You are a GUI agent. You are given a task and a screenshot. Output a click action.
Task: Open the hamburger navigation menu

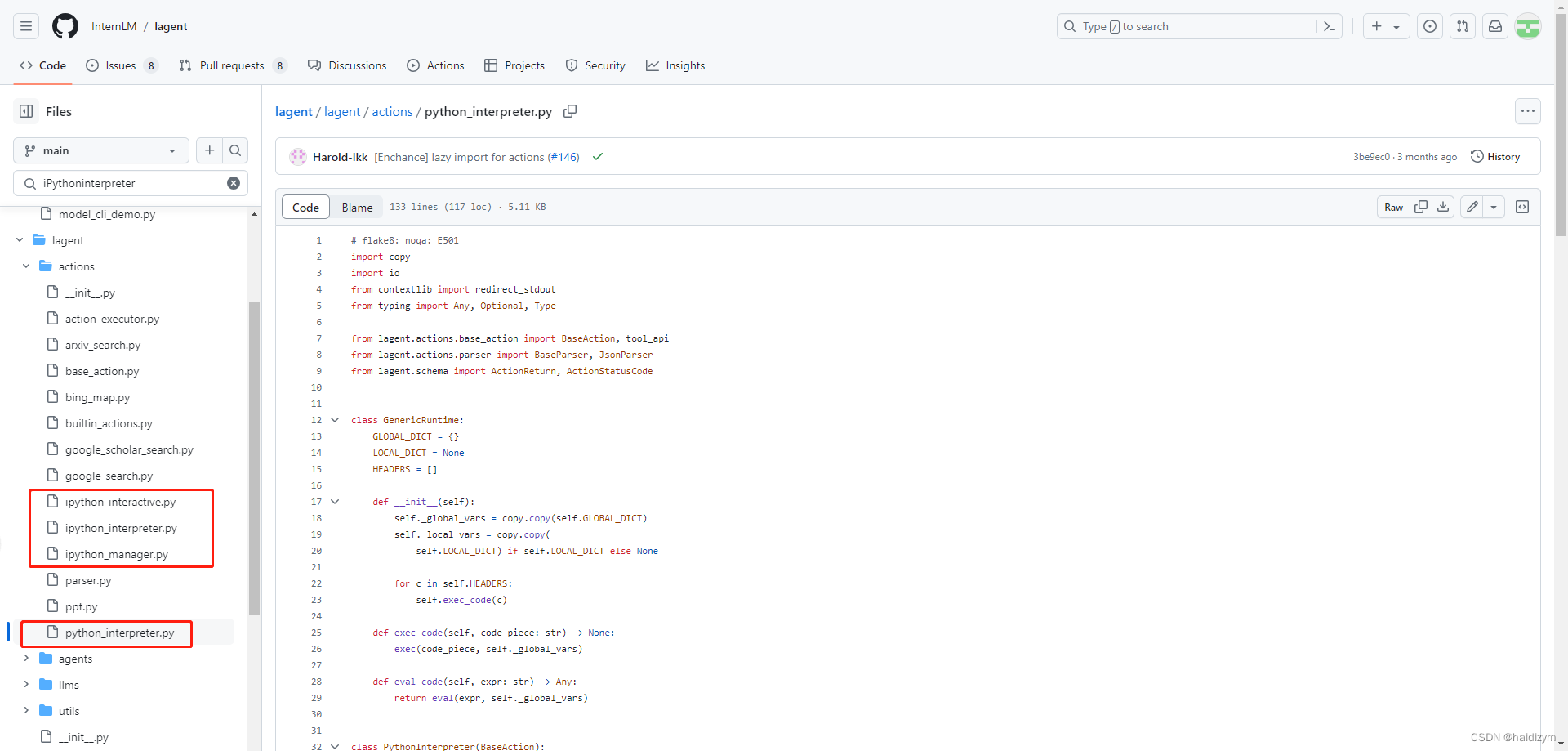pyautogui.click(x=26, y=26)
